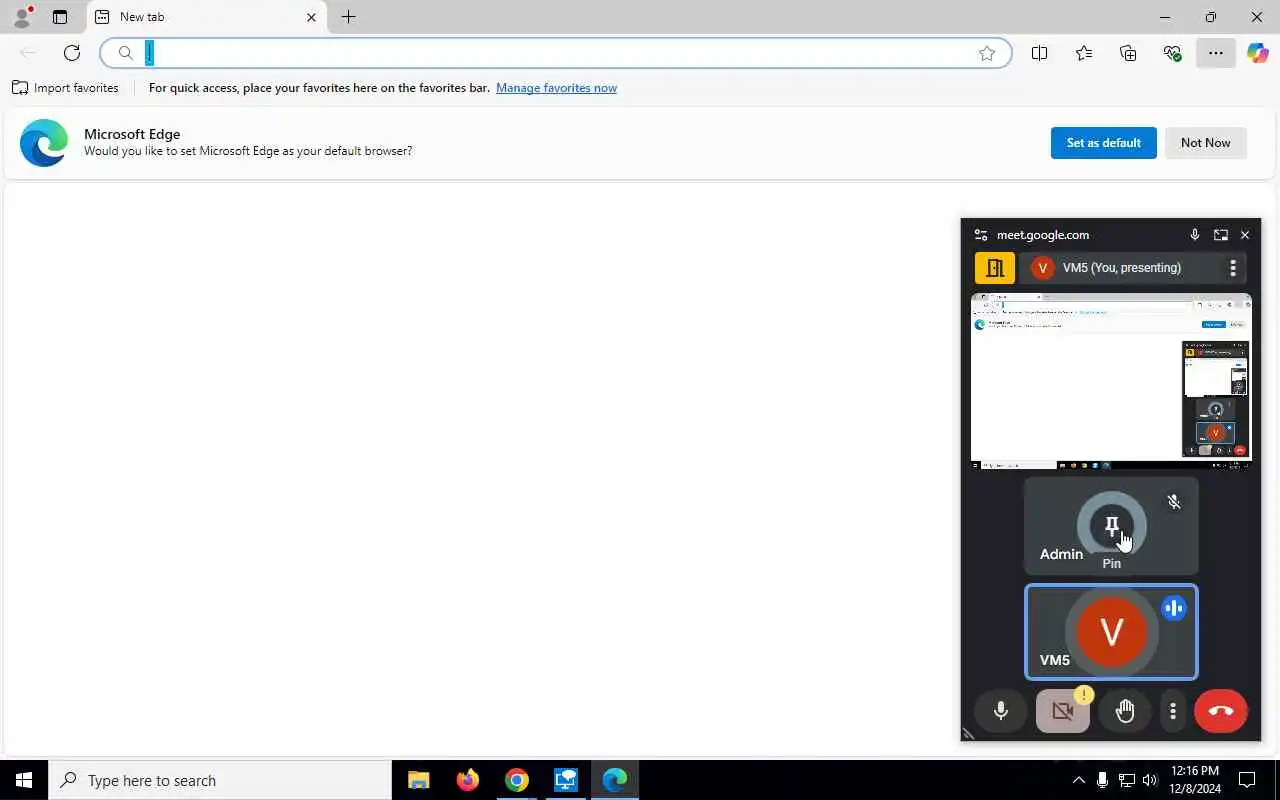Open Settings and more menu
The height and width of the screenshot is (800, 1280).
pos(1215,53)
